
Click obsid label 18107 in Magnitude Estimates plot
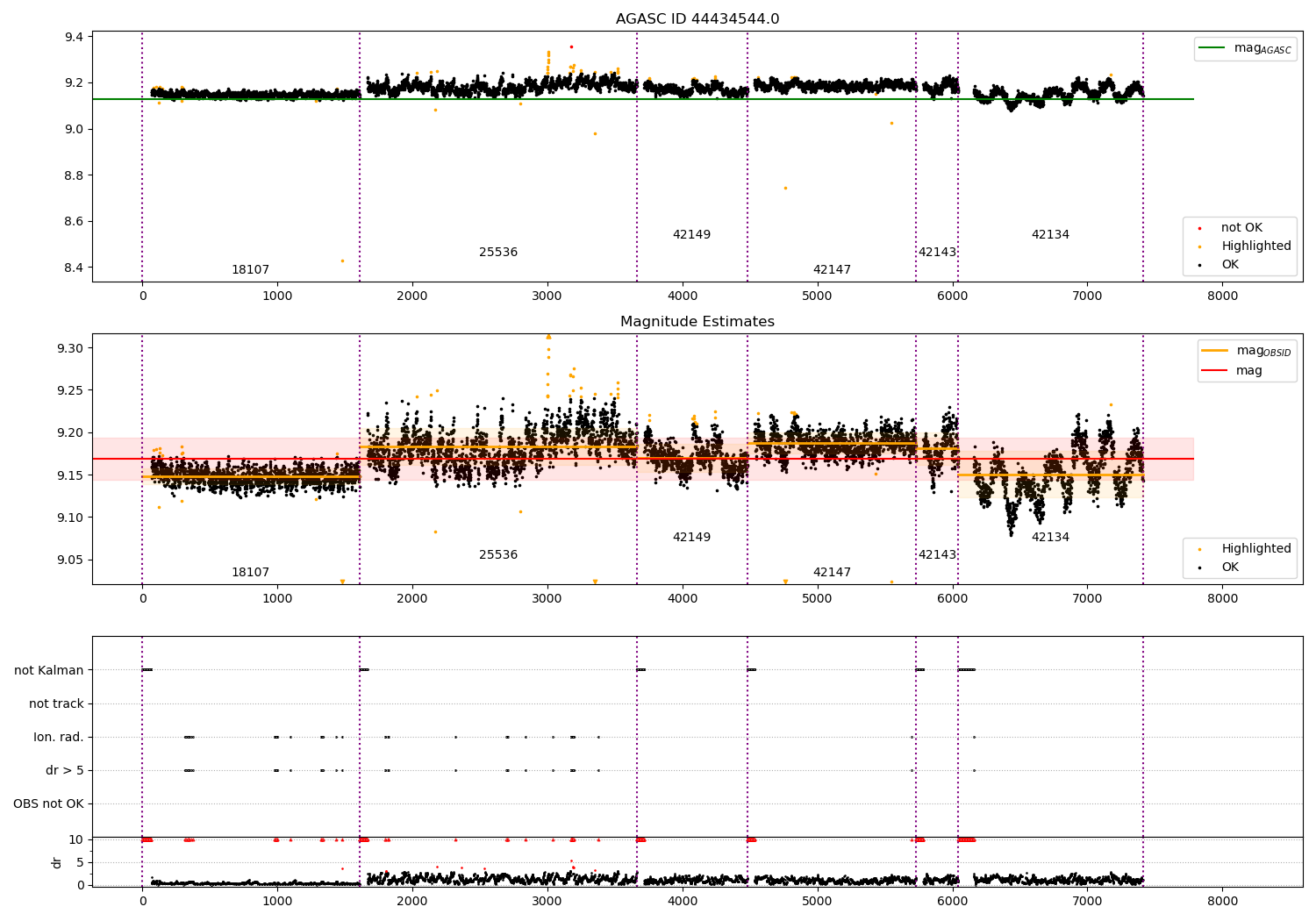pyautogui.click(x=250, y=572)
